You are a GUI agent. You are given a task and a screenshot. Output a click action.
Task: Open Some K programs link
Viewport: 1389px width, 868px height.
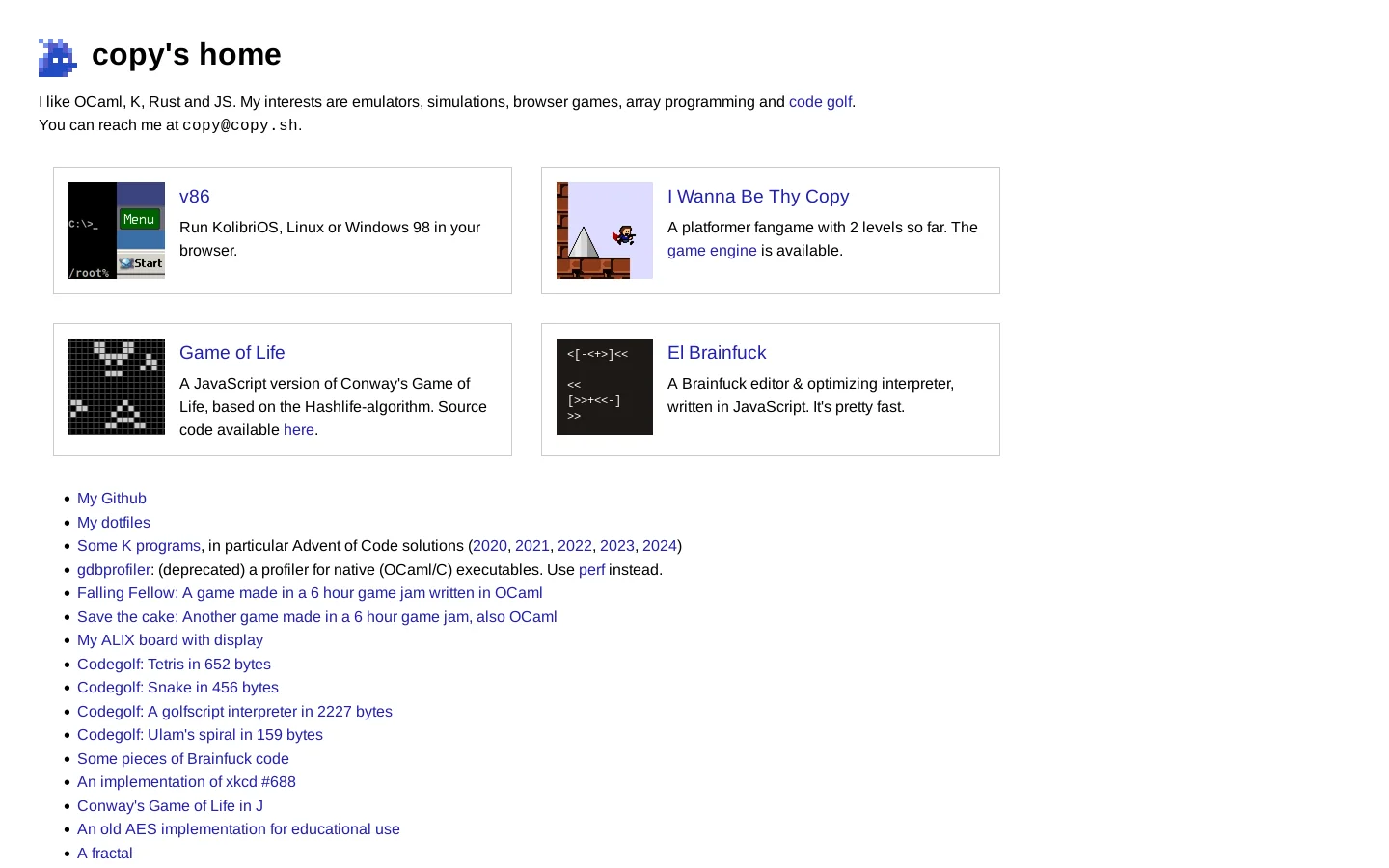pyautogui.click(x=139, y=546)
